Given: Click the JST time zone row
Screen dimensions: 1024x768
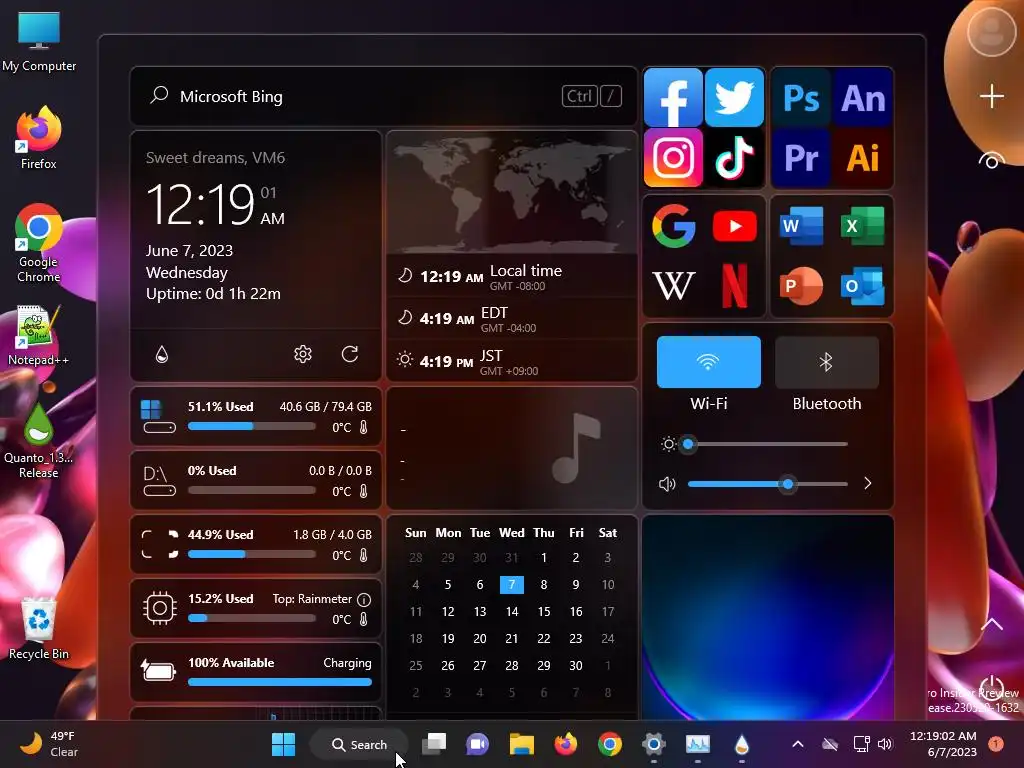Looking at the screenshot, I should coord(512,361).
